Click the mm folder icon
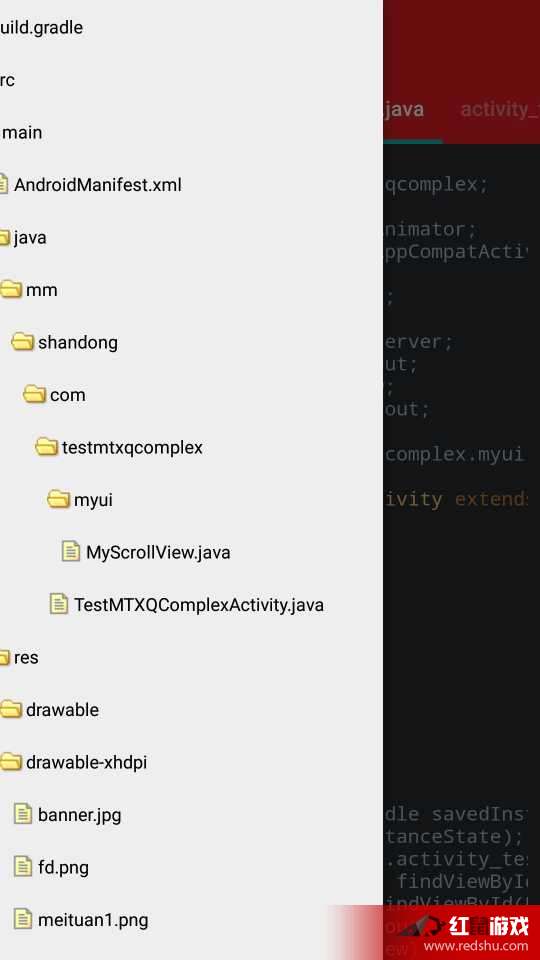Viewport: 540px width, 960px height. click(x=11, y=290)
